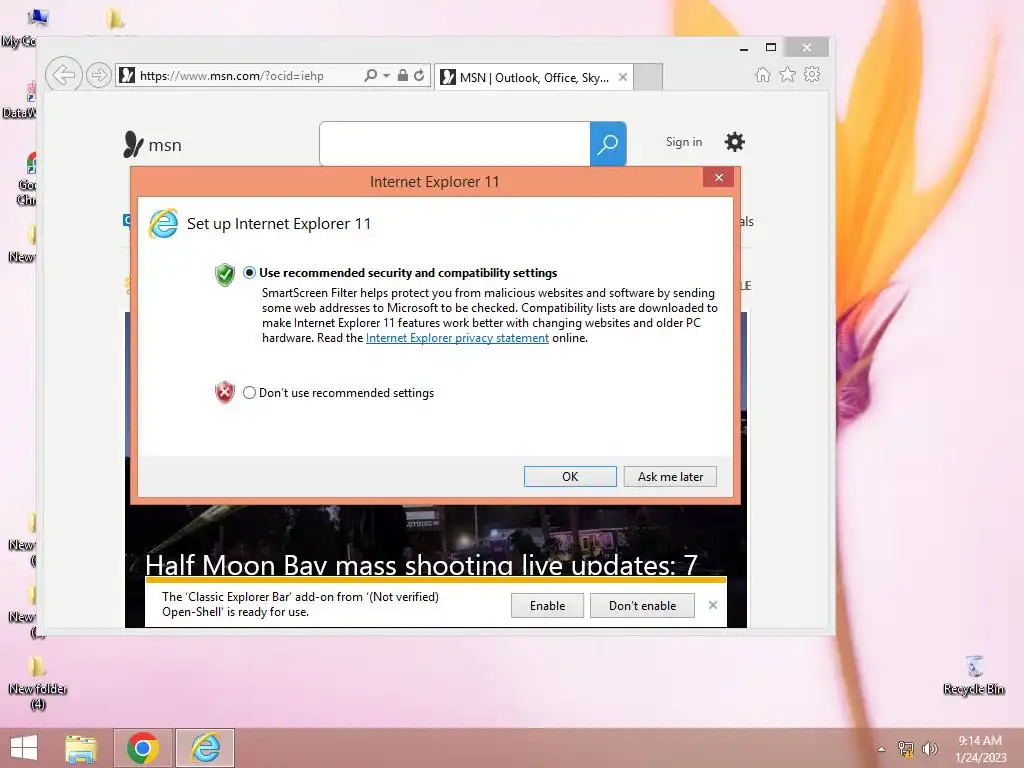Enable the Classic Explorer Bar add-on
Viewport: 1024px width, 768px height.
tap(547, 605)
